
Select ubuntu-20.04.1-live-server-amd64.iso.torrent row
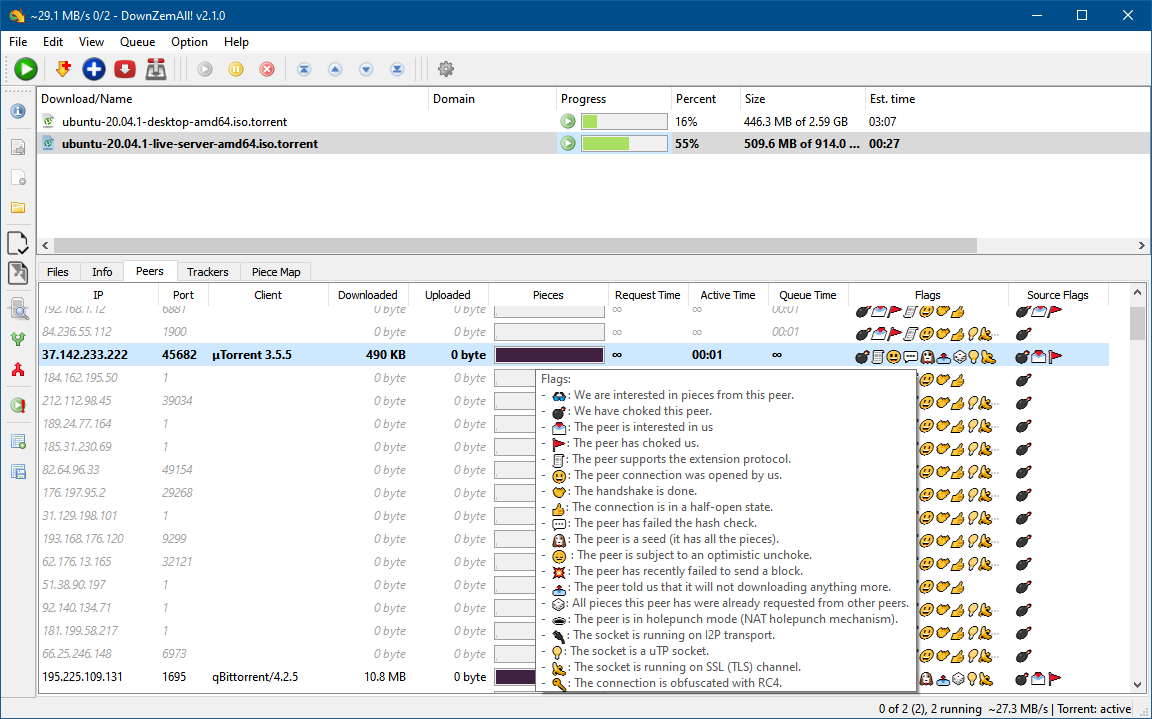(594, 143)
